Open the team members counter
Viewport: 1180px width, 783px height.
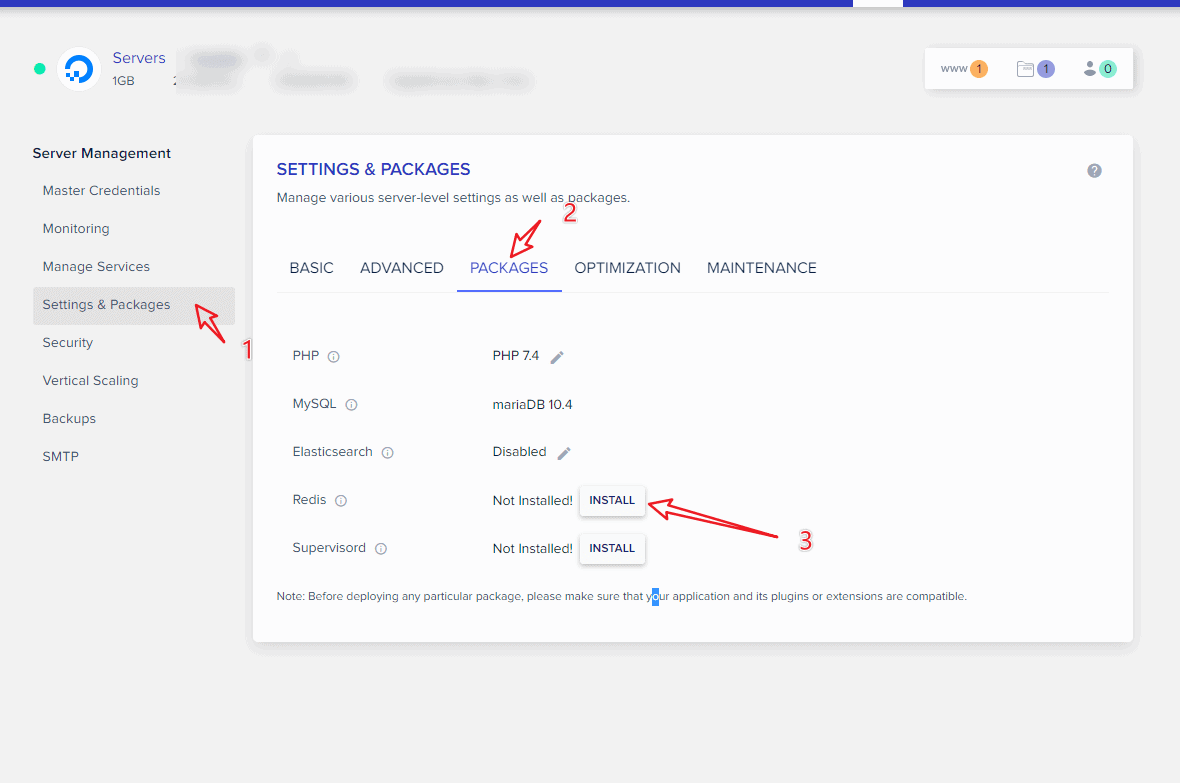[1099, 69]
